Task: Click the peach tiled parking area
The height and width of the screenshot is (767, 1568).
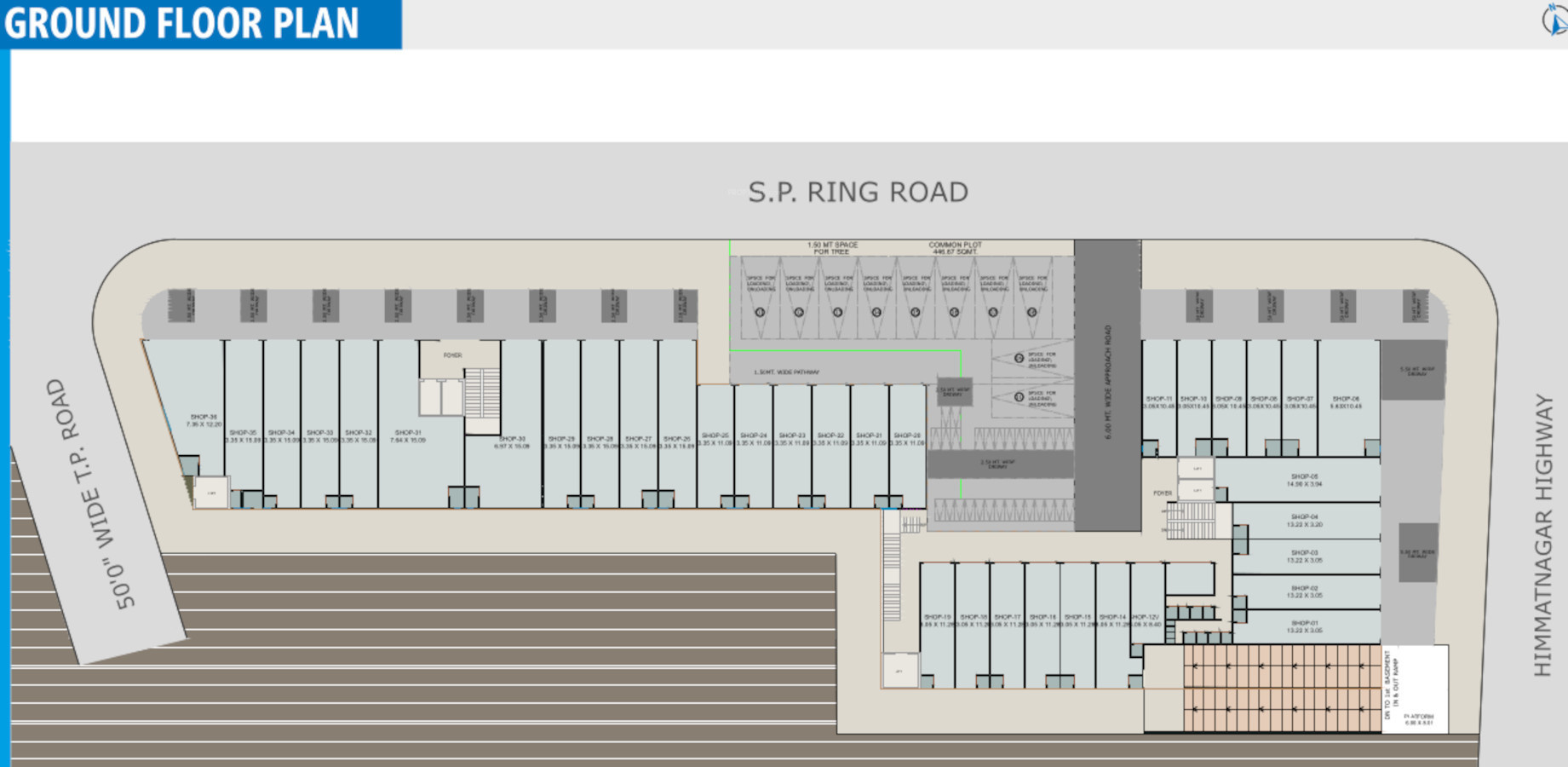Action: 1281,688
